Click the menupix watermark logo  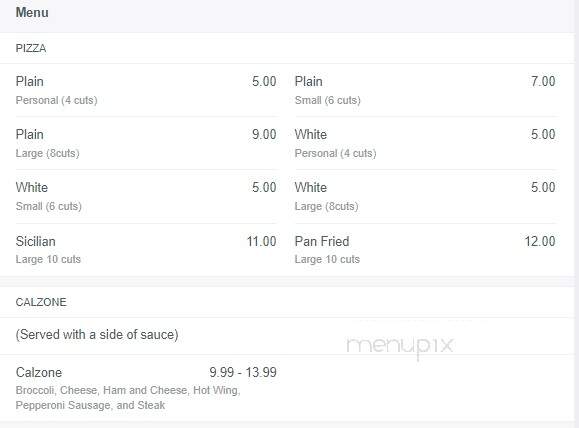pyautogui.click(x=400, y=346)
